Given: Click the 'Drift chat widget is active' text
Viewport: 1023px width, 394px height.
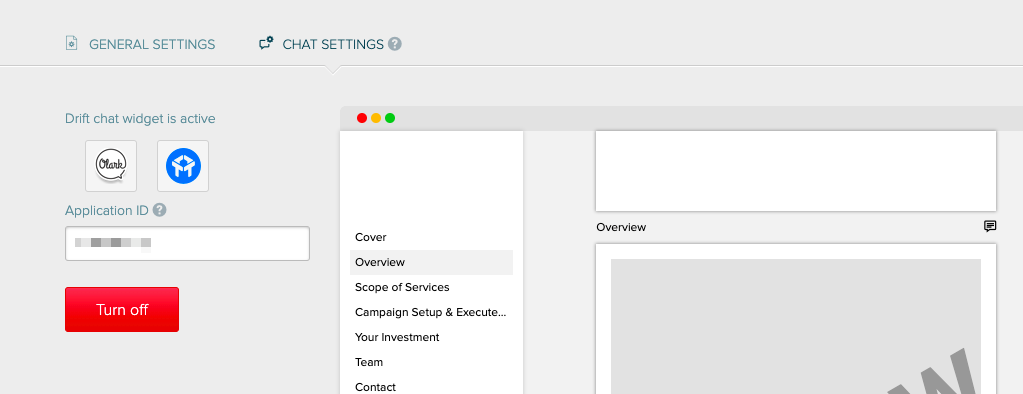Looking at the screenshot, I should coord(140,119).
